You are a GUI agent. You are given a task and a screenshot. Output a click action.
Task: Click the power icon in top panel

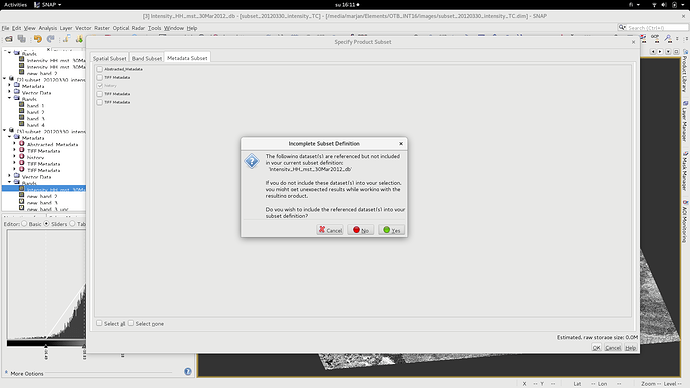(x=675, y=4)
